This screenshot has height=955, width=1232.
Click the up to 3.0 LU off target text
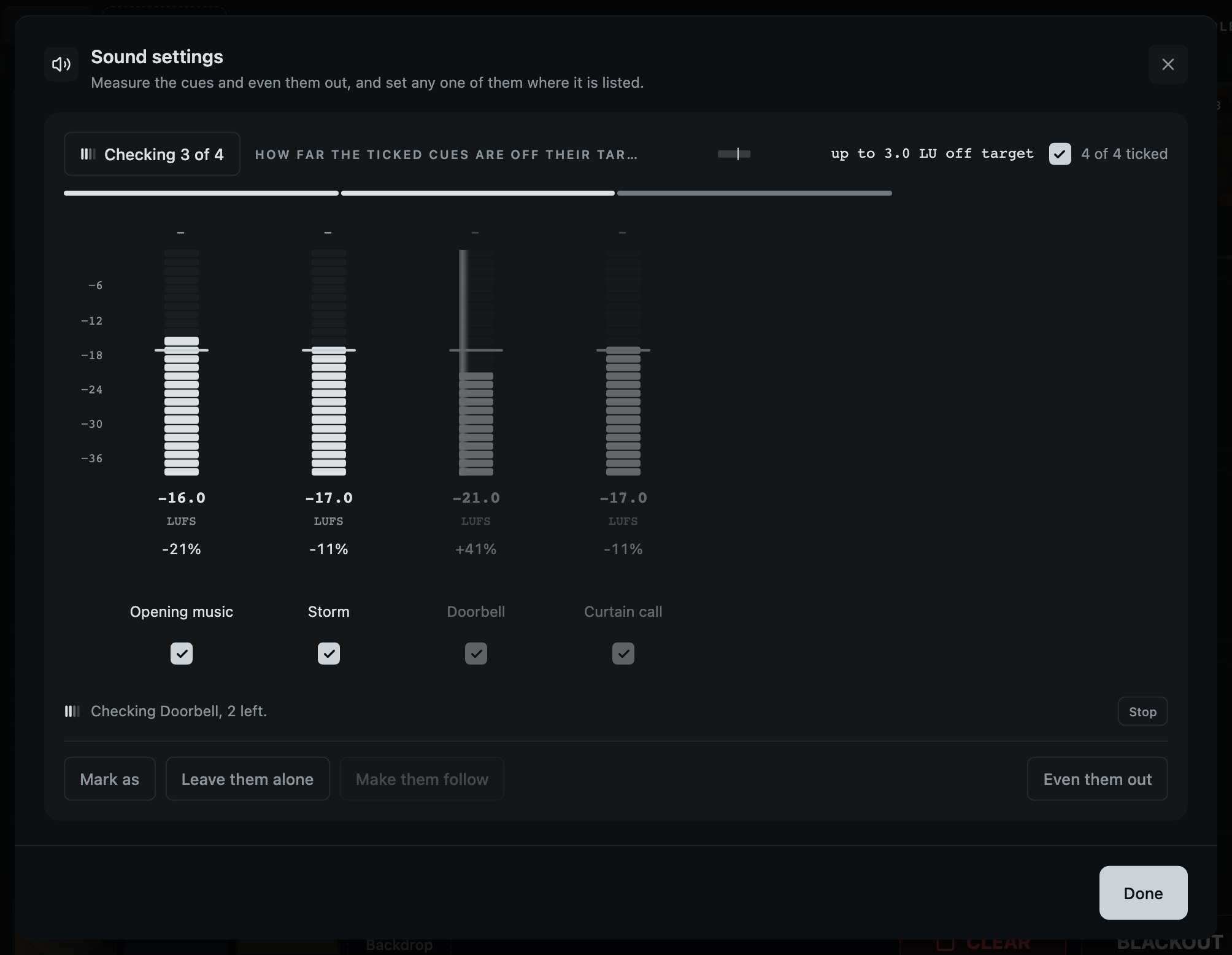[932, 154]
